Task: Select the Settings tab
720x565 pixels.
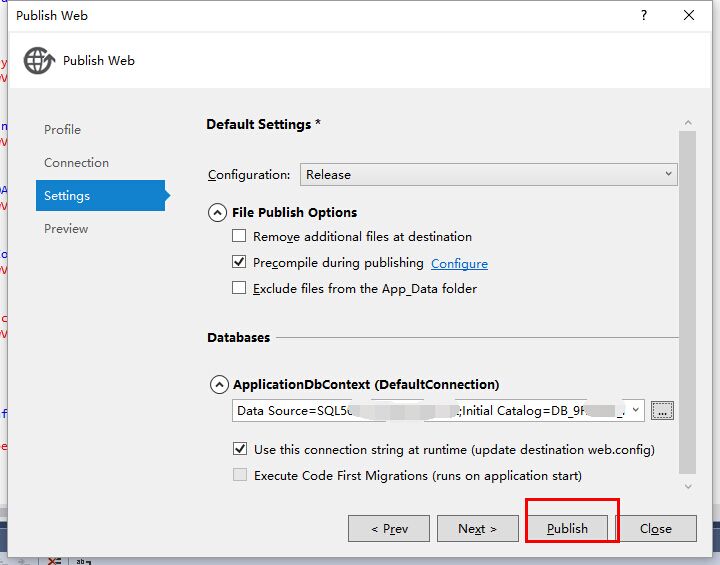Action: point(67,196)
